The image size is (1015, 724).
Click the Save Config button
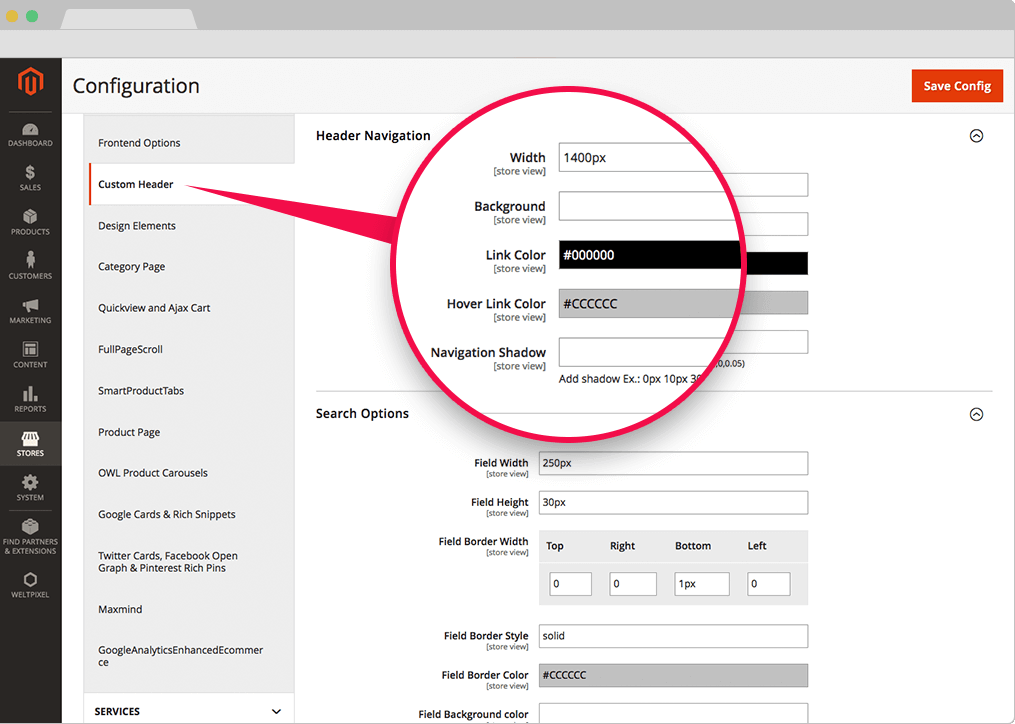956,86
